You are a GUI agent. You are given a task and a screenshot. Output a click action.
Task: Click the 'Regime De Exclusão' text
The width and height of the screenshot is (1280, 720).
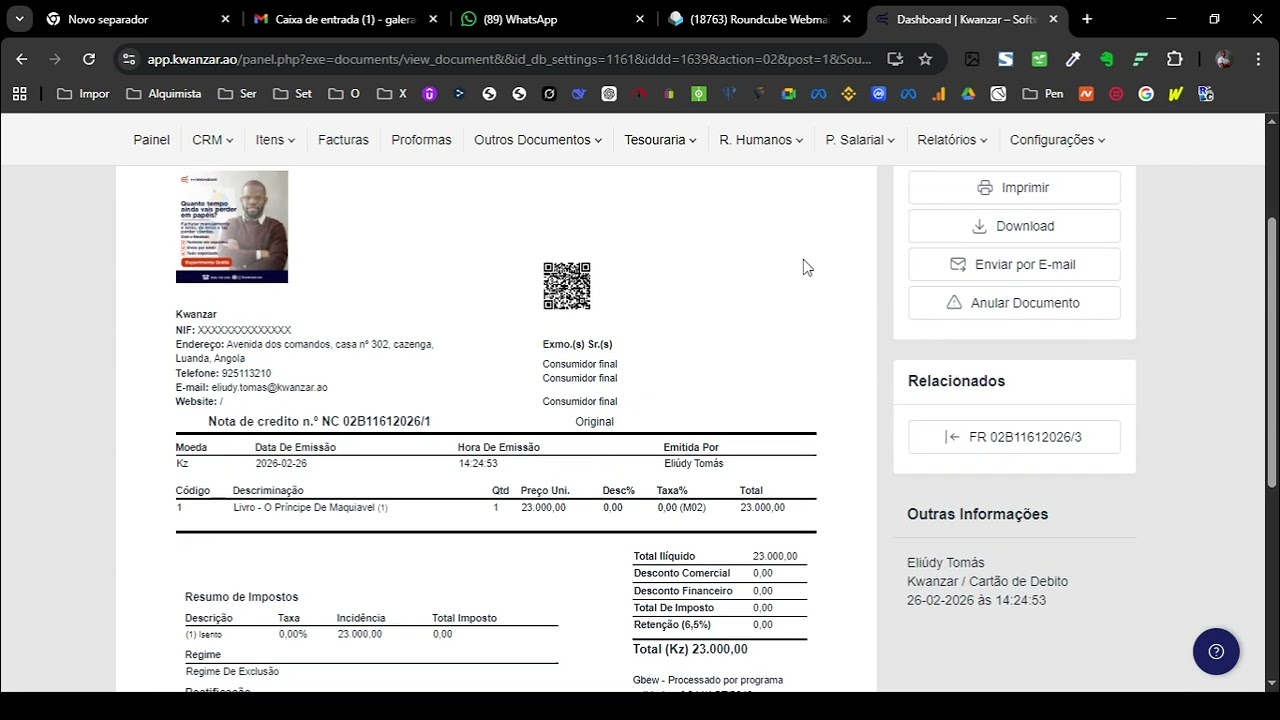[232, 672]
